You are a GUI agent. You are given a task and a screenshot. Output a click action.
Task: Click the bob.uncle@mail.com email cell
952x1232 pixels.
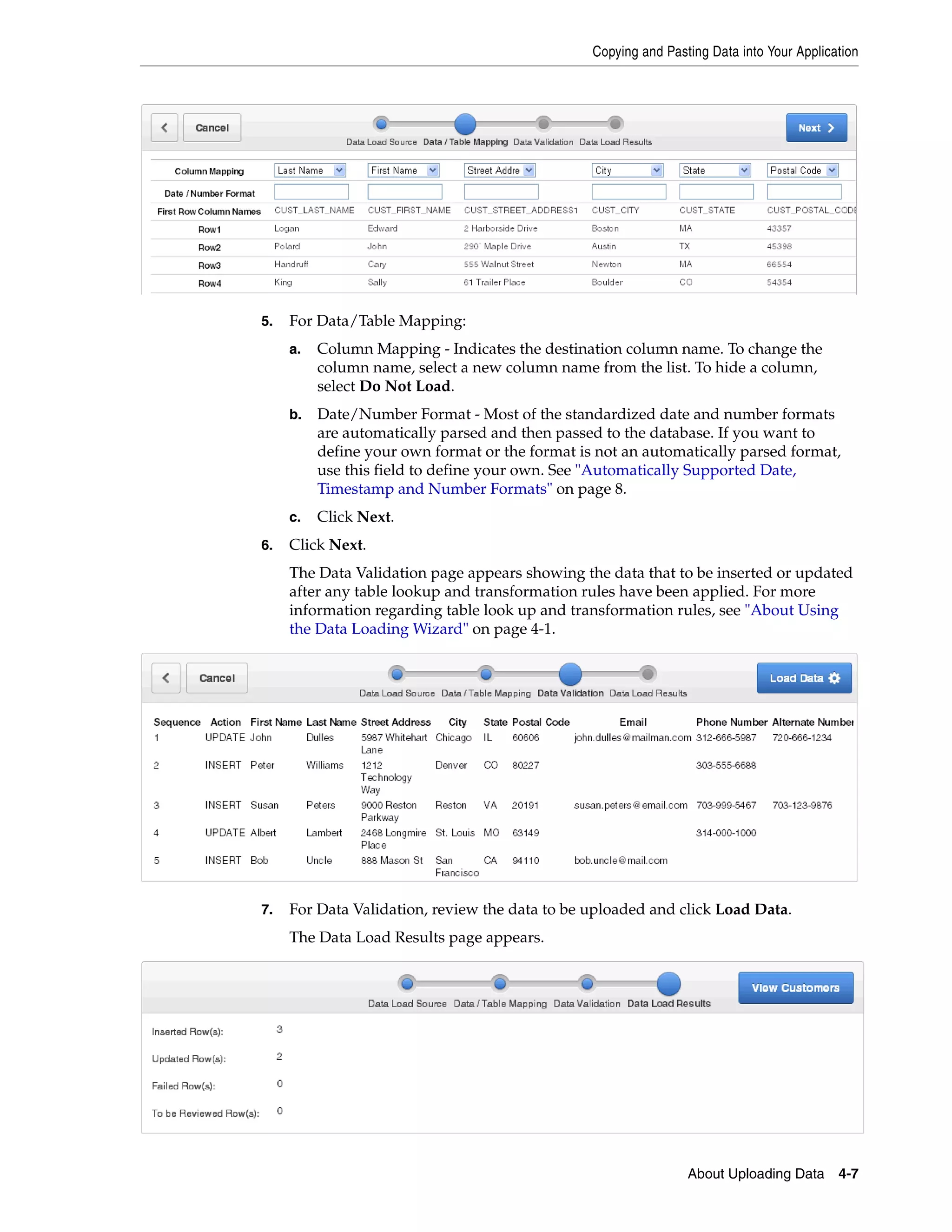(621, 860)
